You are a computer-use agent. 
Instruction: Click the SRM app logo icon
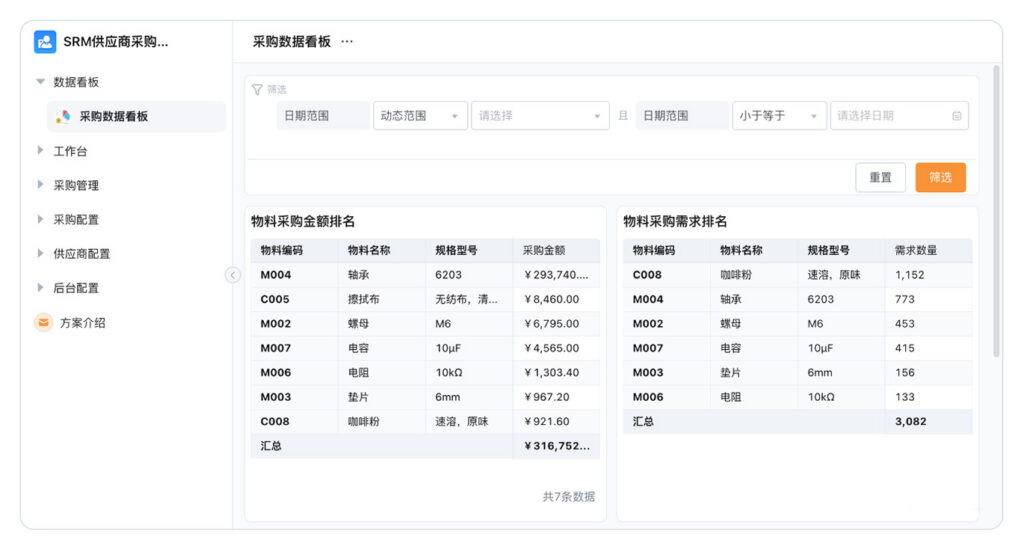click(45, 42)
